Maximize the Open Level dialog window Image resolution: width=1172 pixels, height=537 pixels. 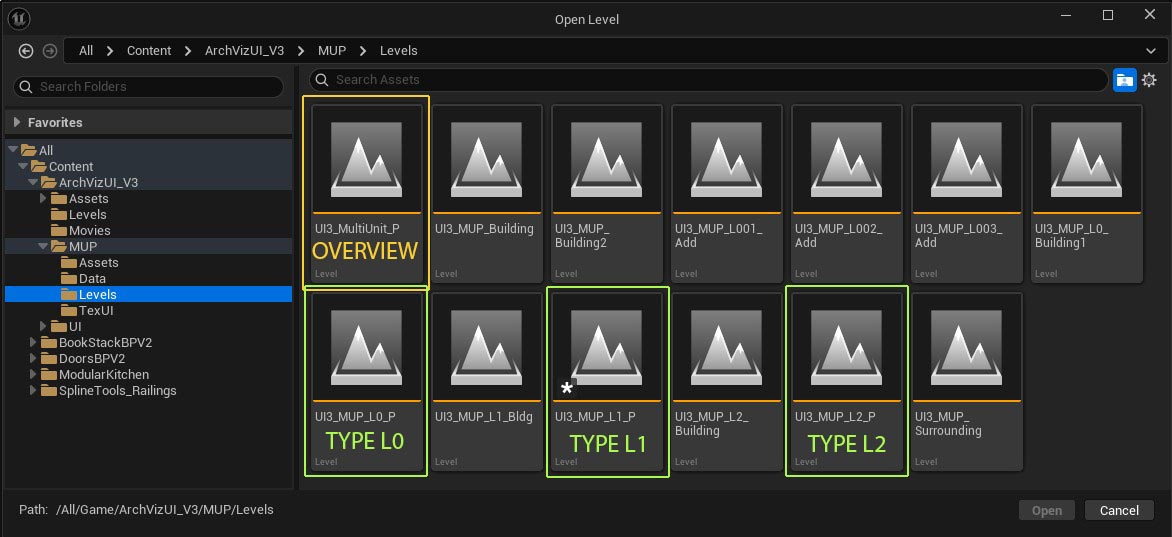(x=1108, y=15)
